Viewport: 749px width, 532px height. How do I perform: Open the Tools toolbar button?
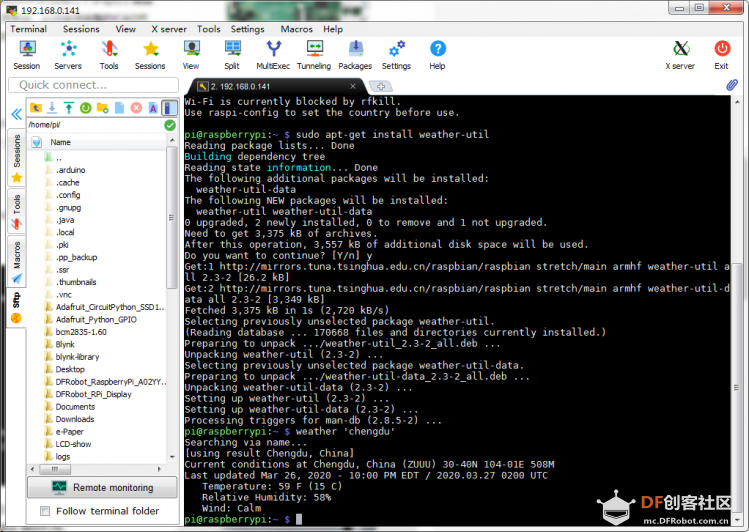point(109,55)
